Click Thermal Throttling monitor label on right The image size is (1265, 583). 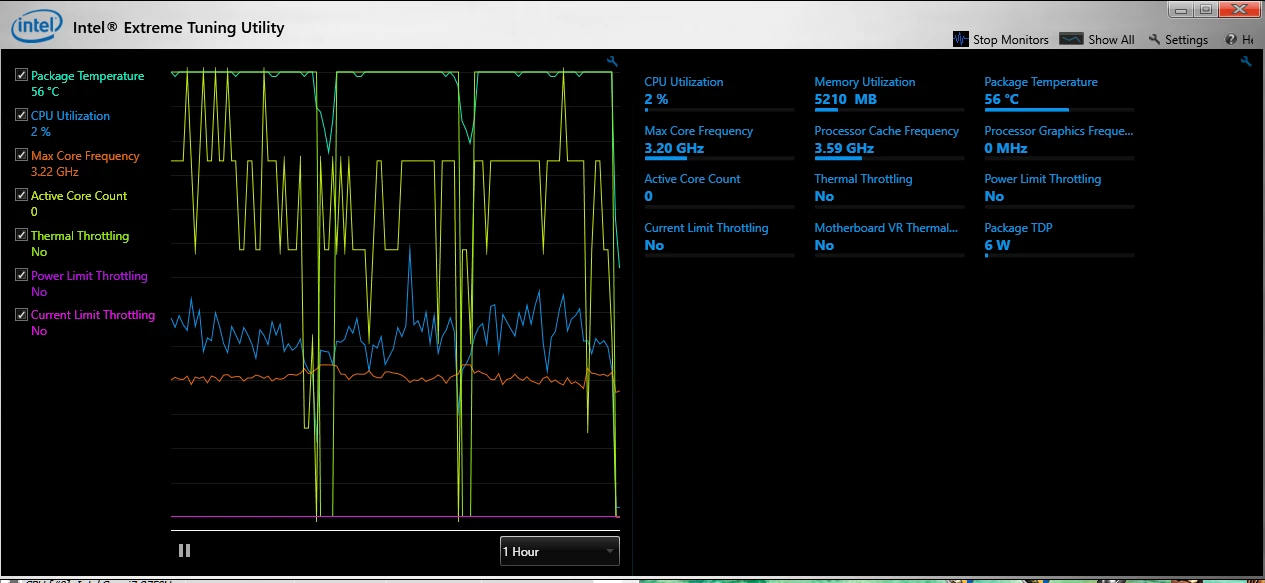(863, 179)
